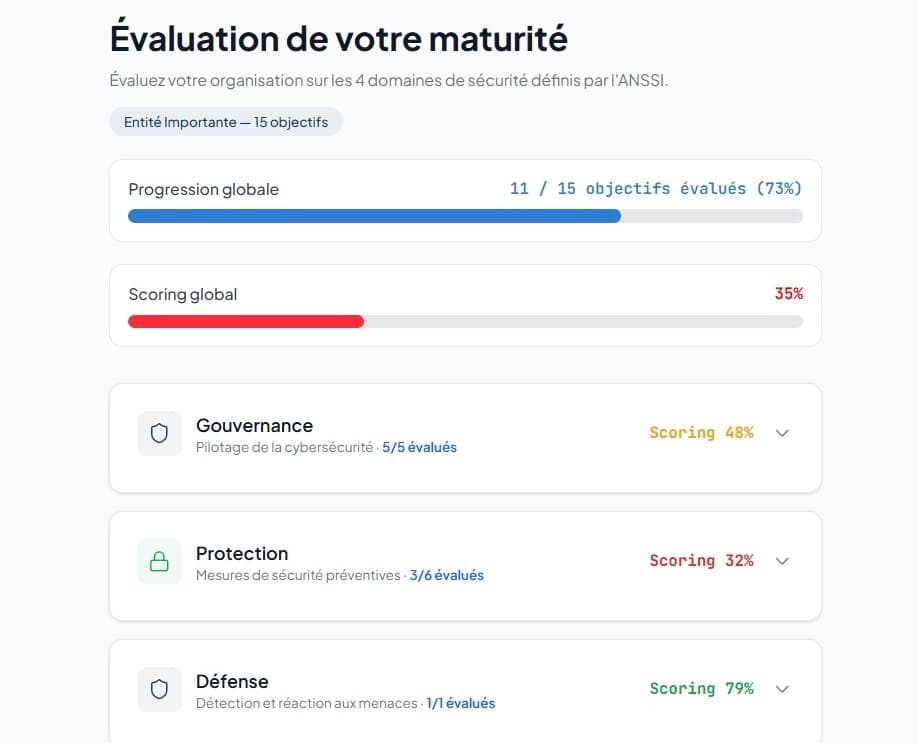Click the "Entité Importante — 15 objectifs" badge
918x743 pixels.
click(226, 120)
